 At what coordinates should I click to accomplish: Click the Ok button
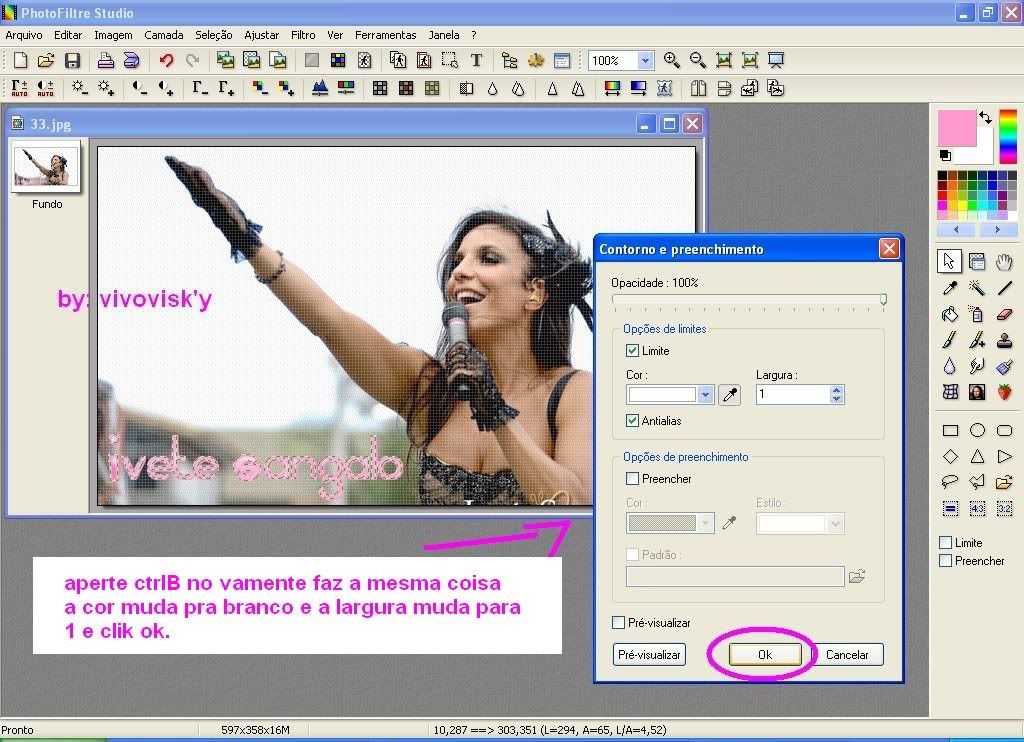pos(765,655)
